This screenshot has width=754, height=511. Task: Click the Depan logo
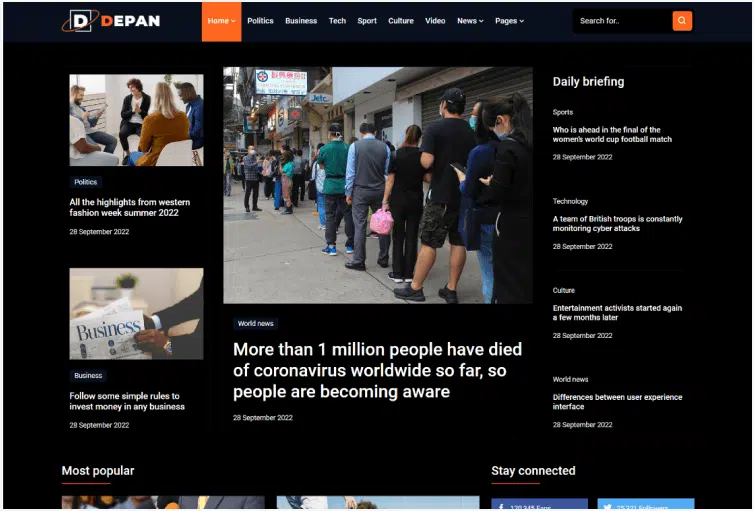[111, 21]
